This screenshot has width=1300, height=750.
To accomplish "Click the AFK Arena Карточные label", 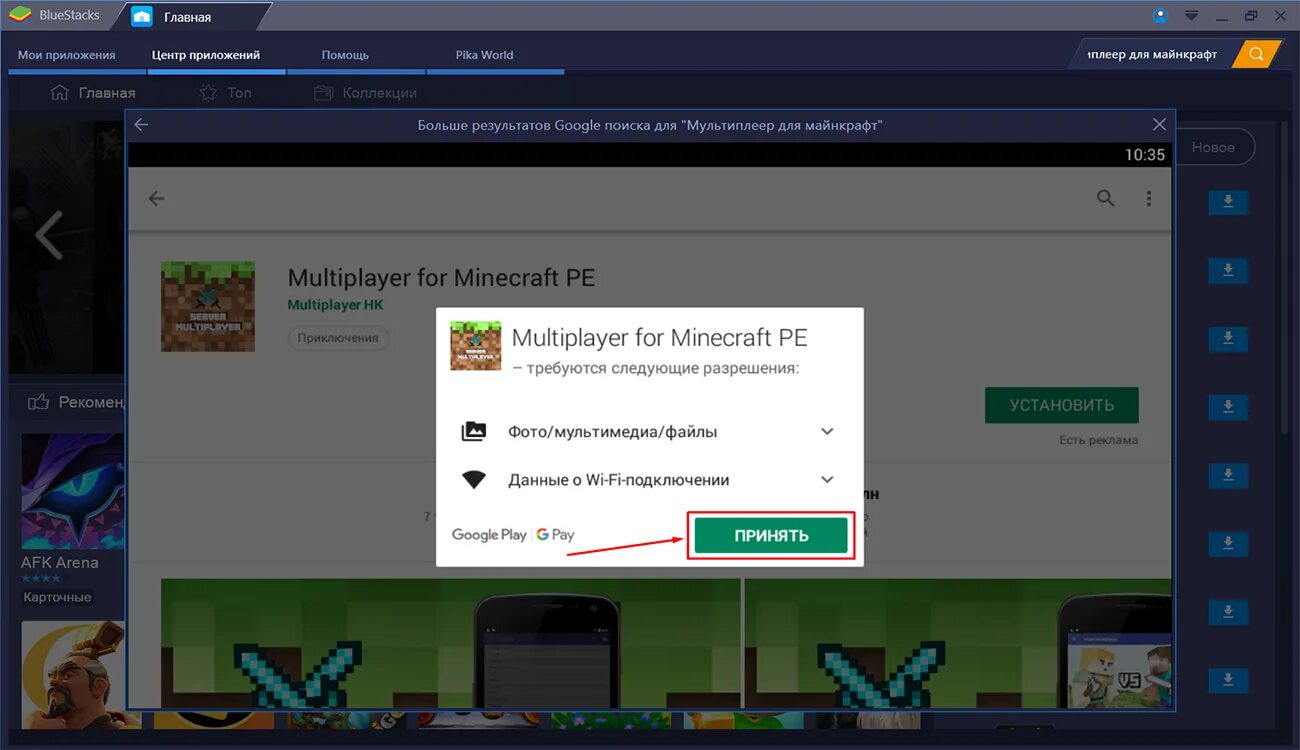I will 57,597.
